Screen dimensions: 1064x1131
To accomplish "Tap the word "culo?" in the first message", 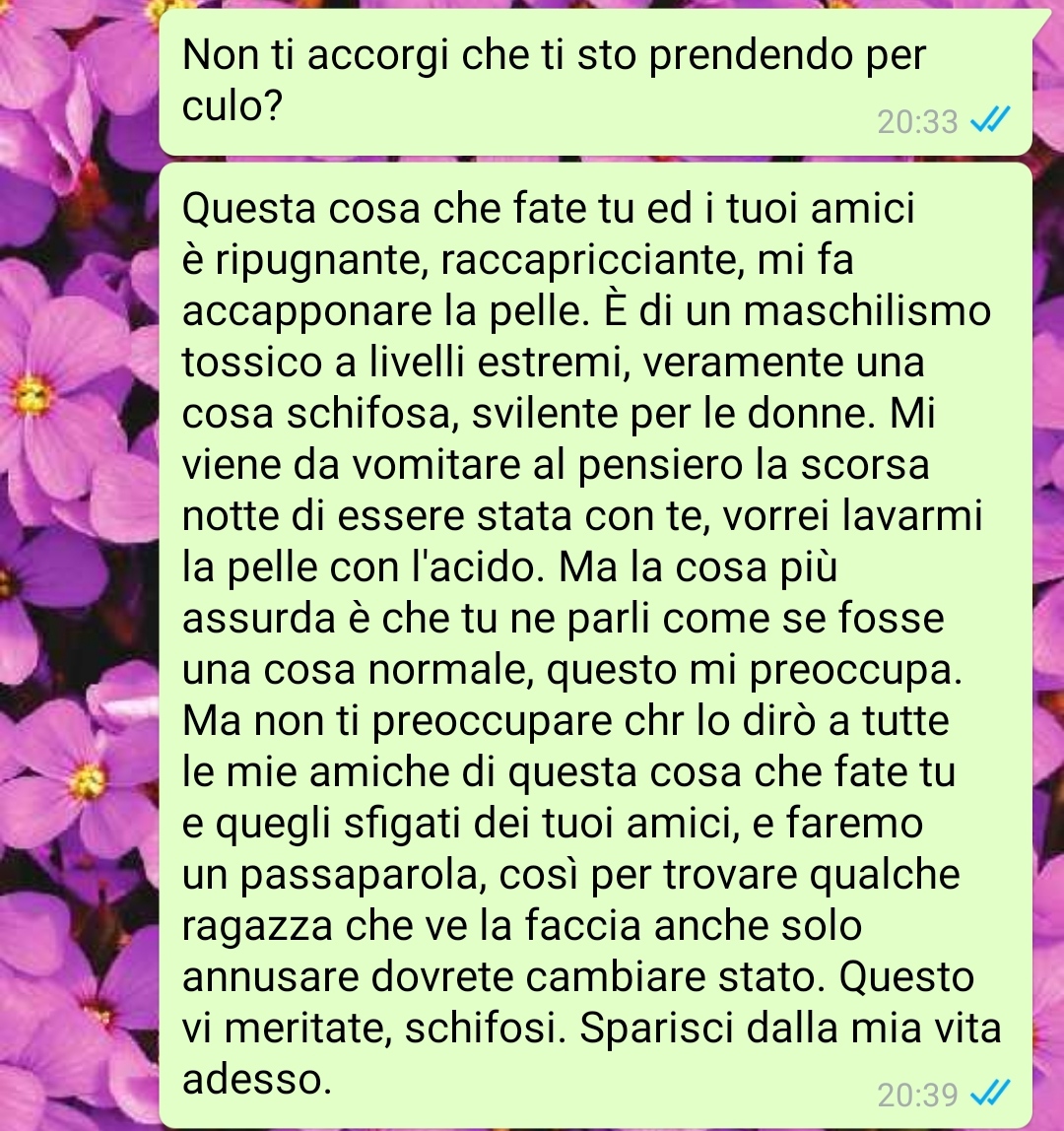I will [x=232, y=106].
